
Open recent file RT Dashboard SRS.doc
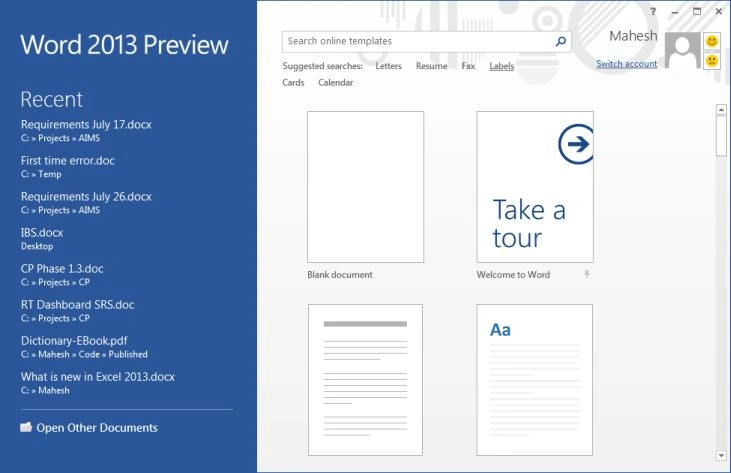click(77, 311)
